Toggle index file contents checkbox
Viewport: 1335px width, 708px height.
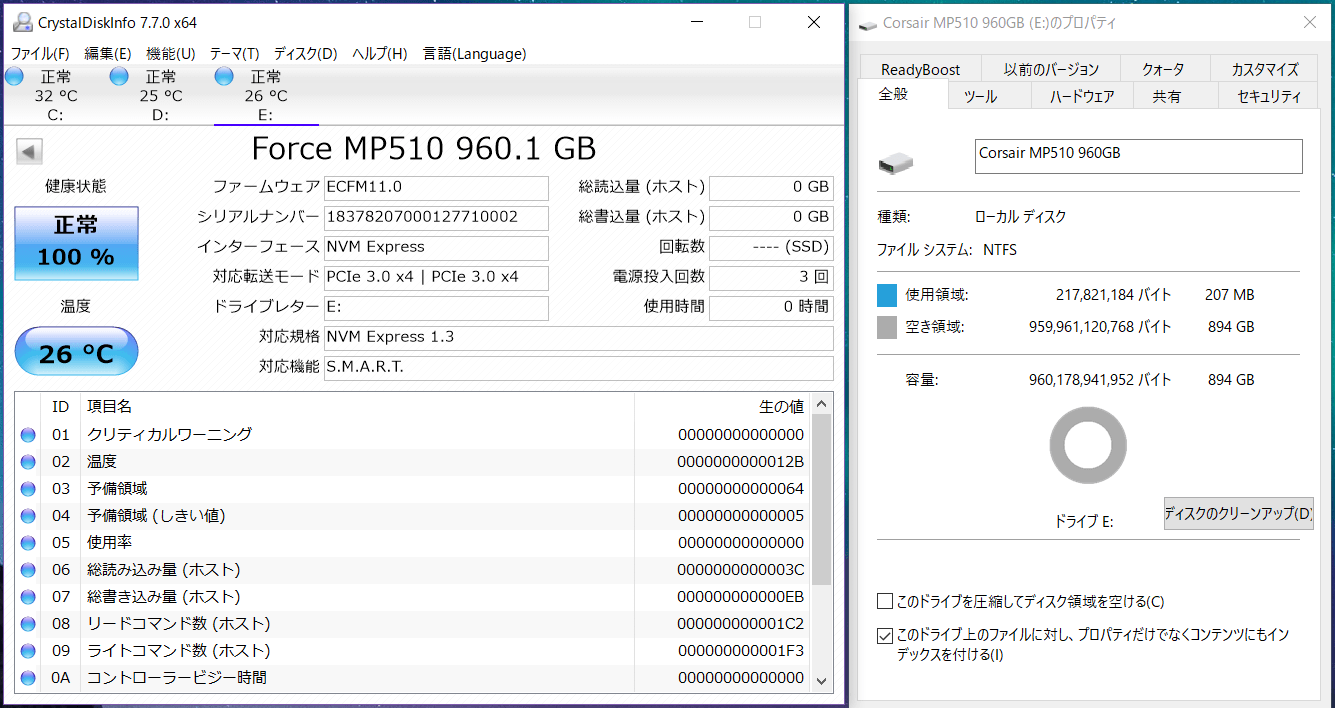click(885, 635)
